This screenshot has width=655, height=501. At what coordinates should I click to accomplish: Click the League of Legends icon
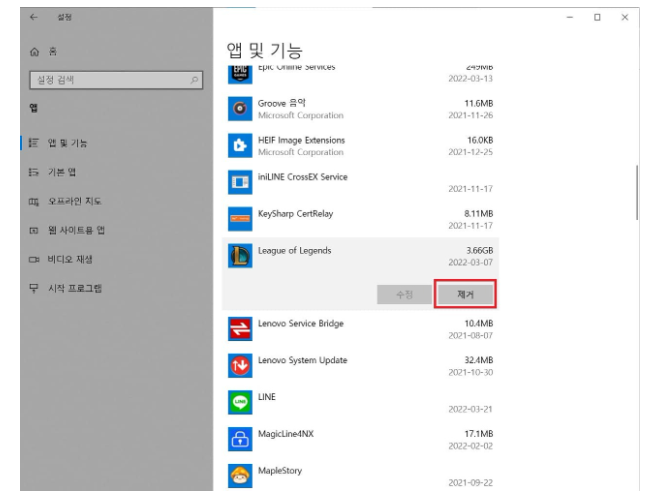240,256
